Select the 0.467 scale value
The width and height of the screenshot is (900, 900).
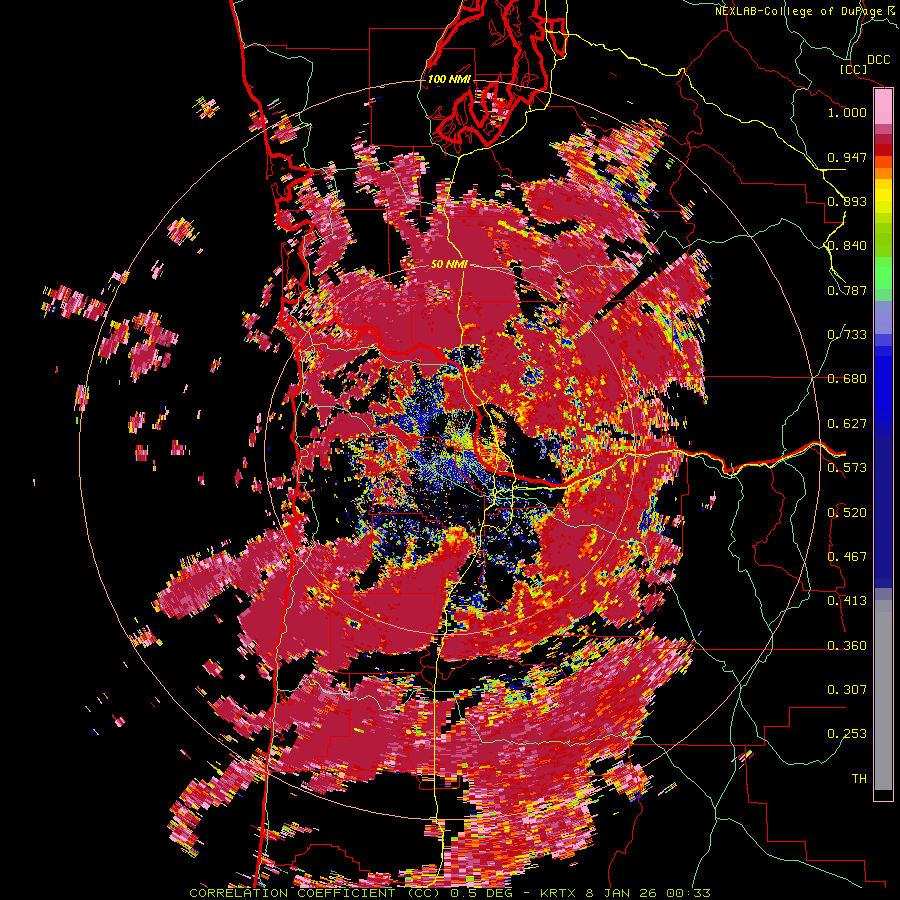(847, 557)
